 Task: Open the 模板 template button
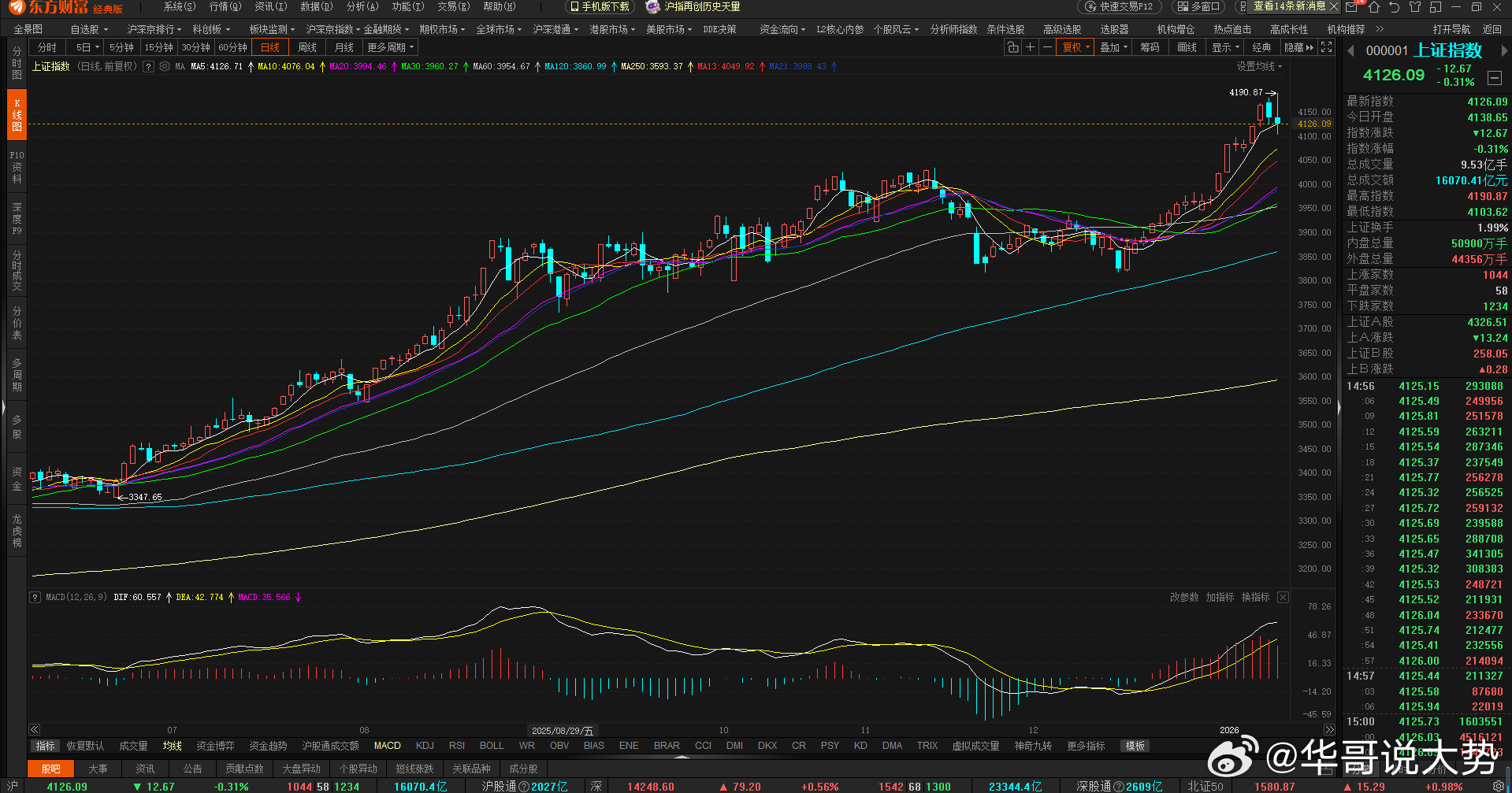[x=1135, y=746]
